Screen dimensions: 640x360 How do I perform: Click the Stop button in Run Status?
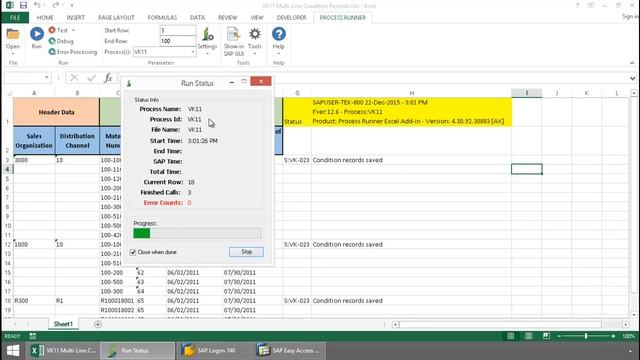point(246,252)
